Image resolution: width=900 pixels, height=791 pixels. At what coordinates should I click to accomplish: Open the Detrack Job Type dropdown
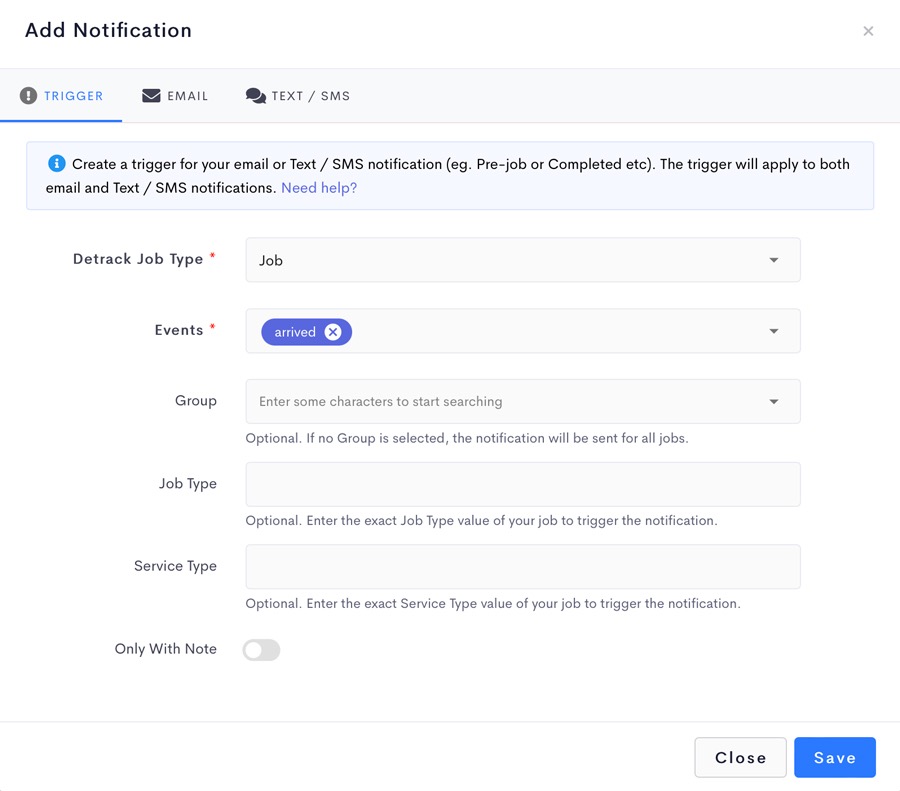[x=523, y=260]
